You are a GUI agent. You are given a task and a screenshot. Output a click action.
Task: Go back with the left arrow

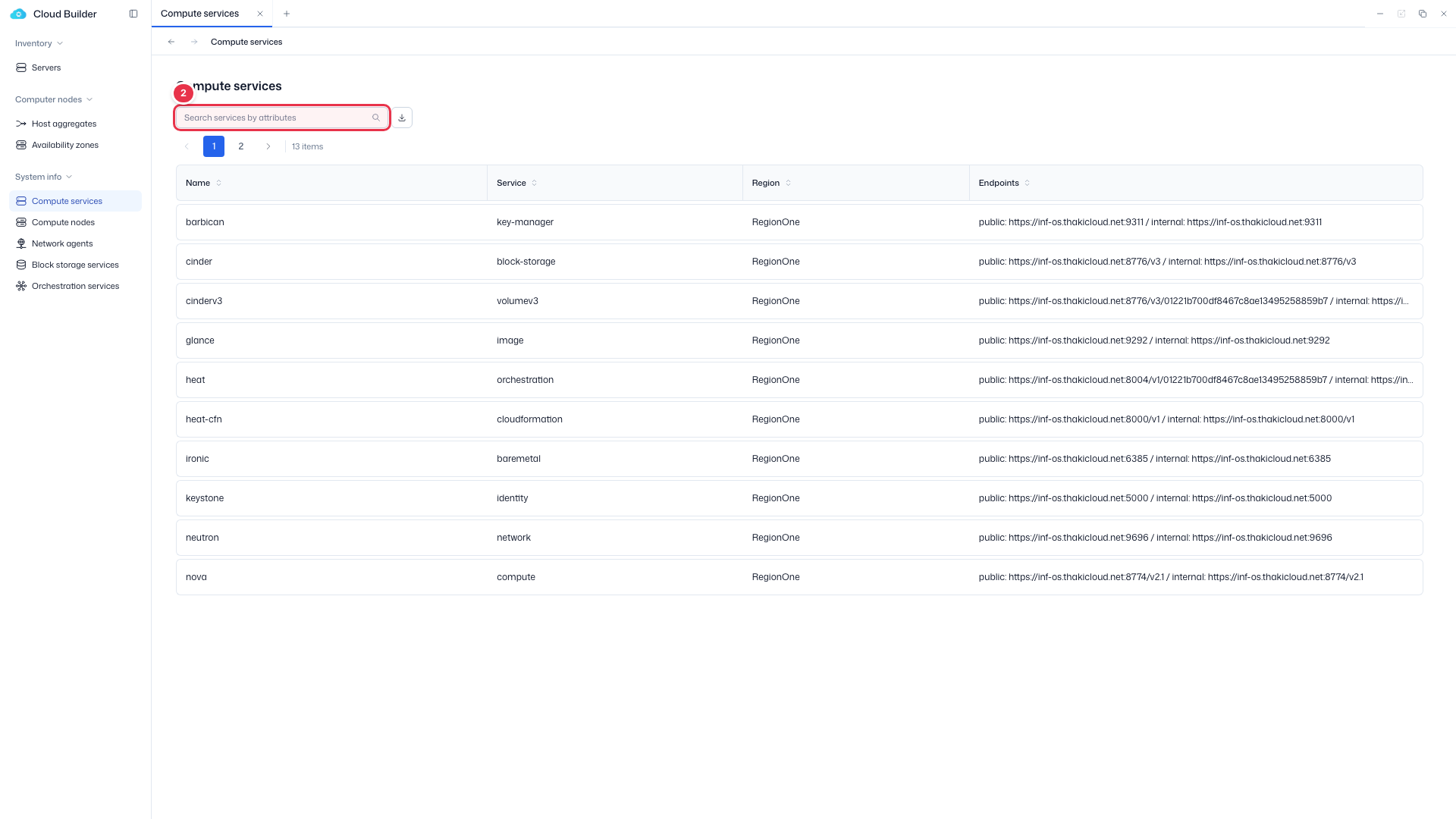point(171,42)
